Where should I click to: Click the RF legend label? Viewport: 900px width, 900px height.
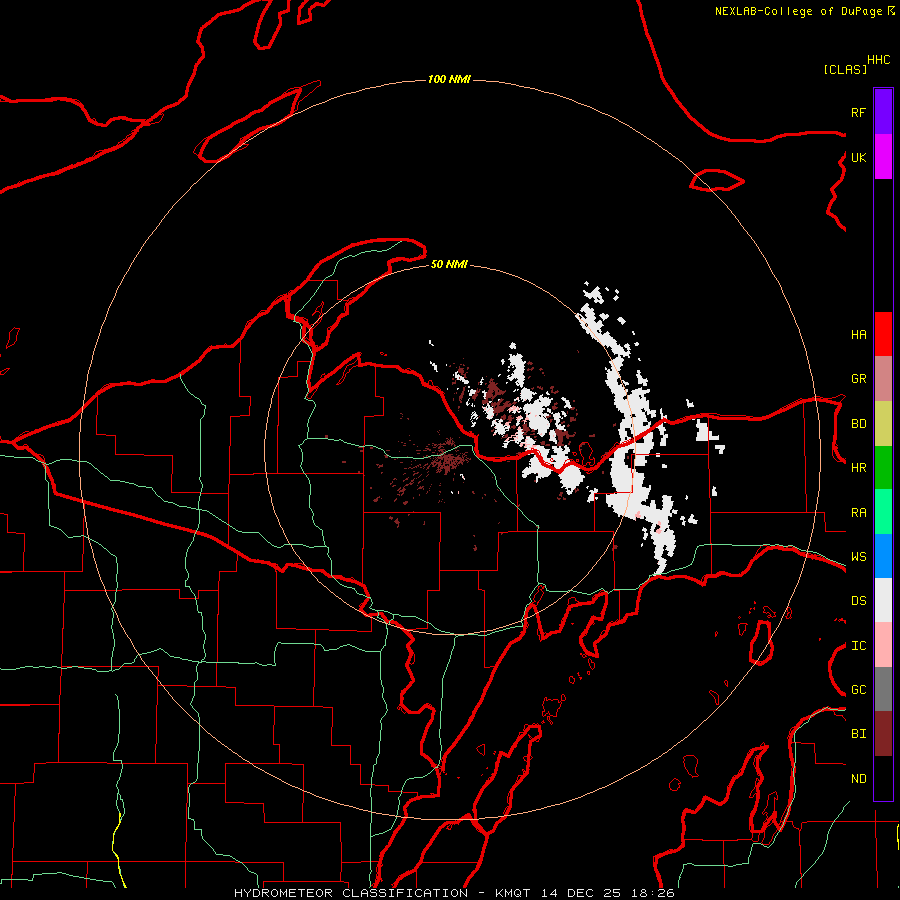(x=858, y=112)
